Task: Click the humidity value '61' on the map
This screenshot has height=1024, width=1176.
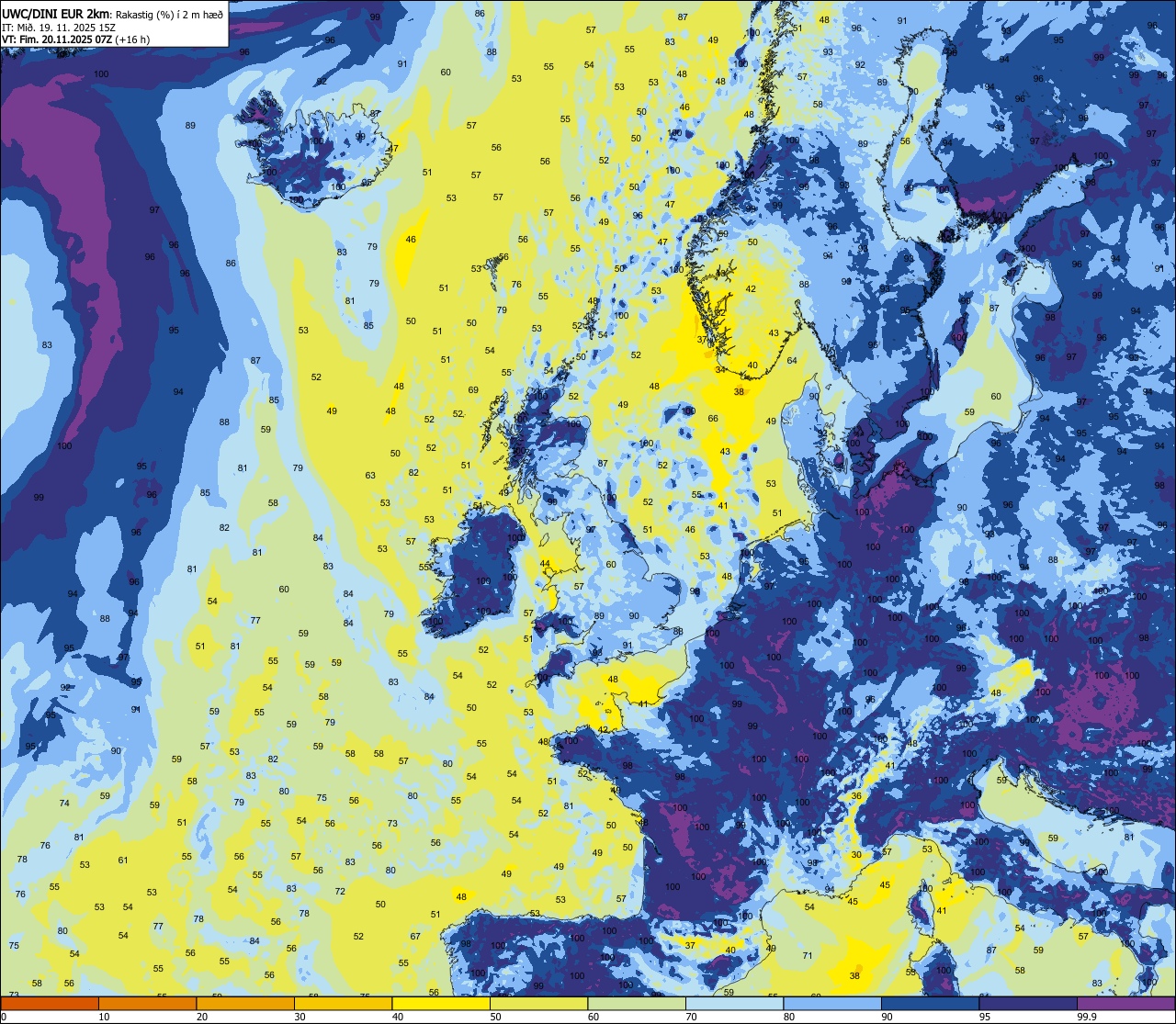Action: (x=123, y=861)
